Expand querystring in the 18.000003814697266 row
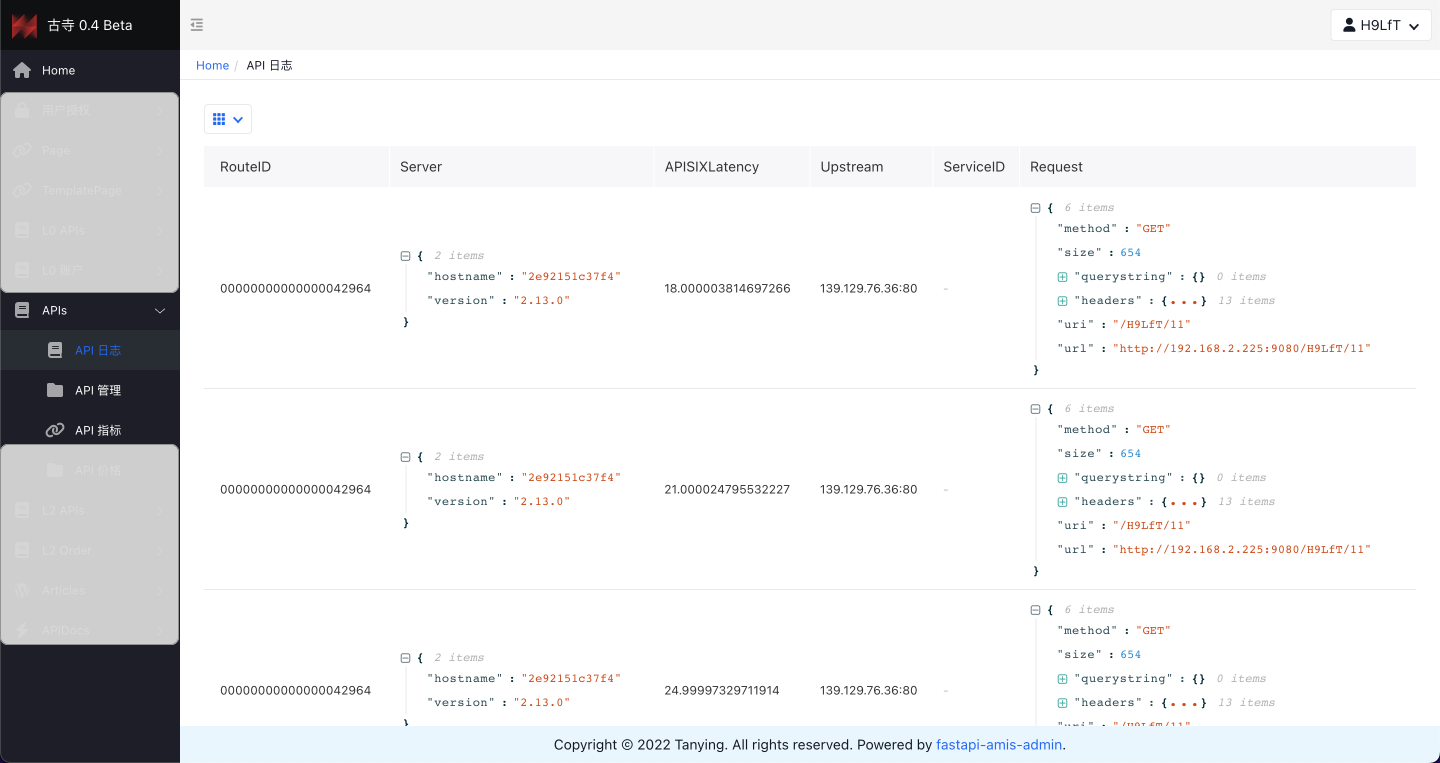The image size is (1440, 763). [1062, 276]
